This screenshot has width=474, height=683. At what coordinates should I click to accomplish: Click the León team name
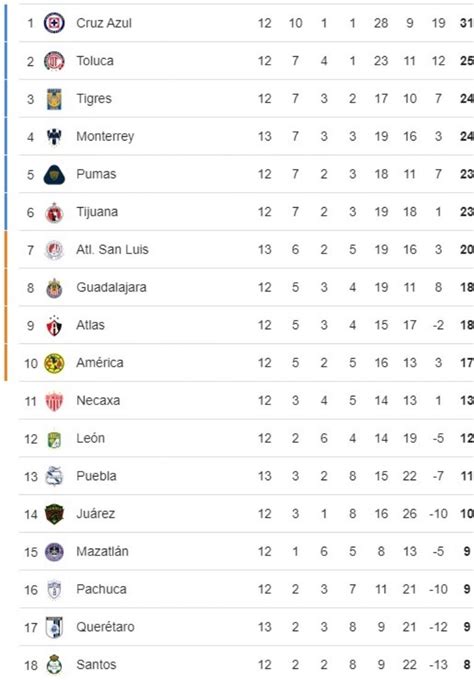(x=91, y=438)
